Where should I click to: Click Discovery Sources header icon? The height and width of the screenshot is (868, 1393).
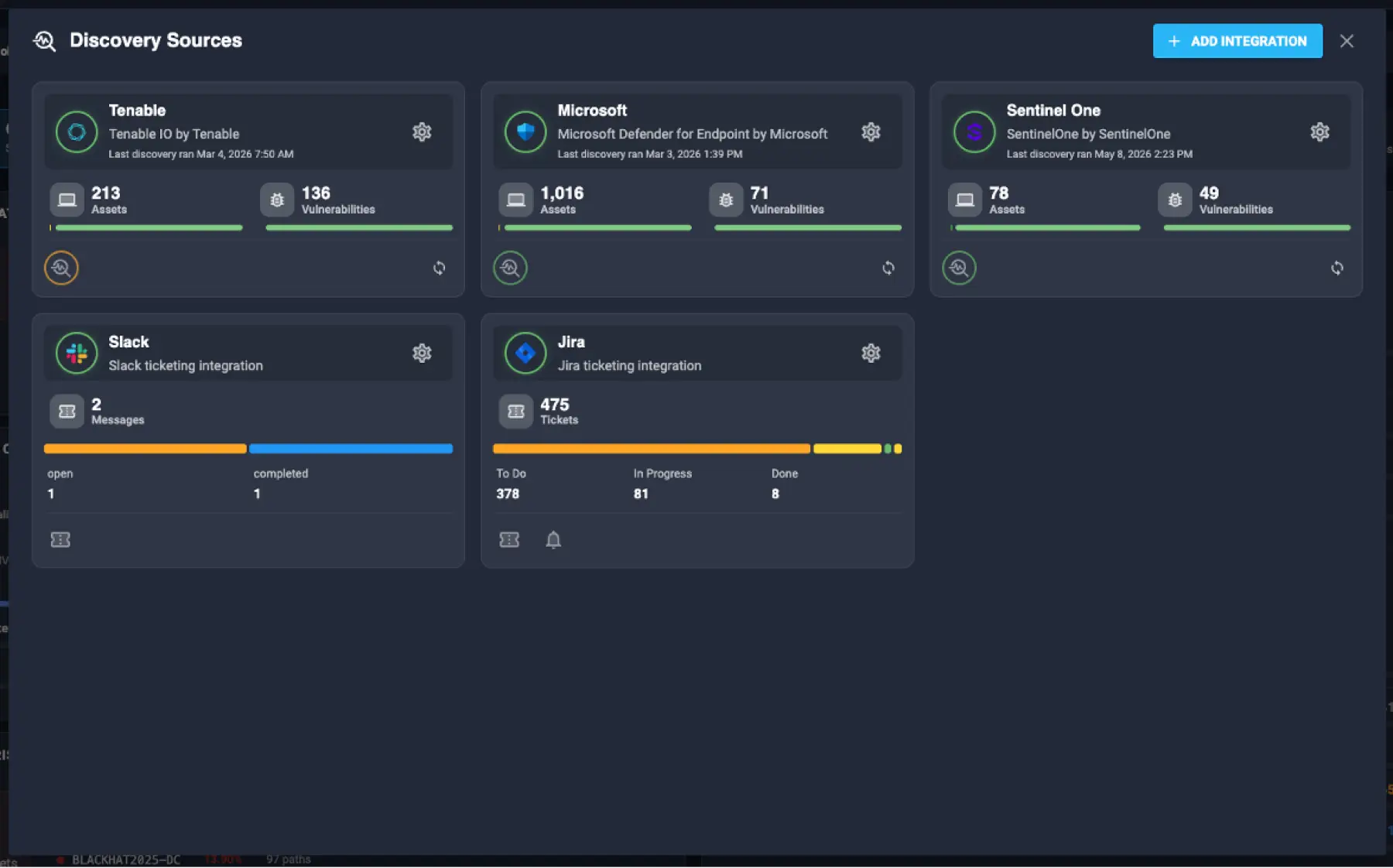pos(45,41)
